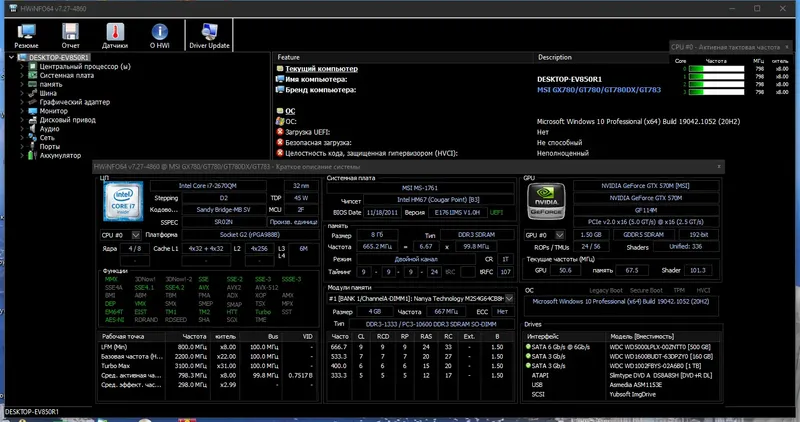
Task: Open the Резюме summary toolbar icon
Action: point(26,36)
